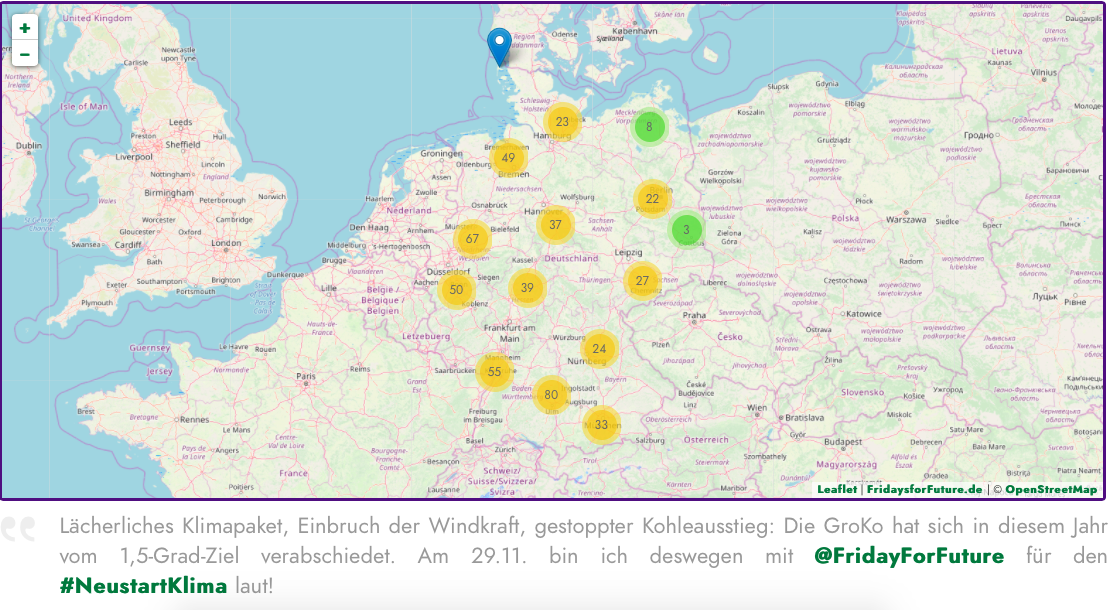Open the Leaflet attribution link

point(836,489)
